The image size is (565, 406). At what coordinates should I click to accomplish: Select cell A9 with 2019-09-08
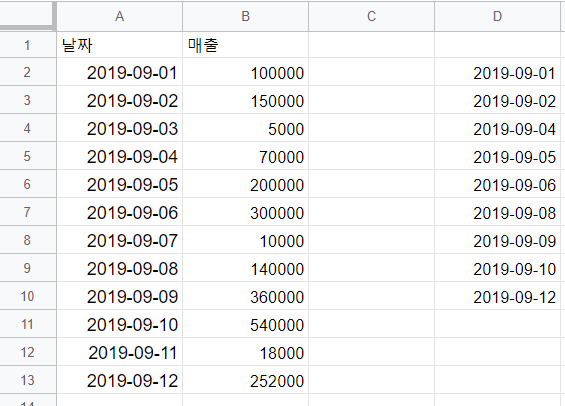120,268
